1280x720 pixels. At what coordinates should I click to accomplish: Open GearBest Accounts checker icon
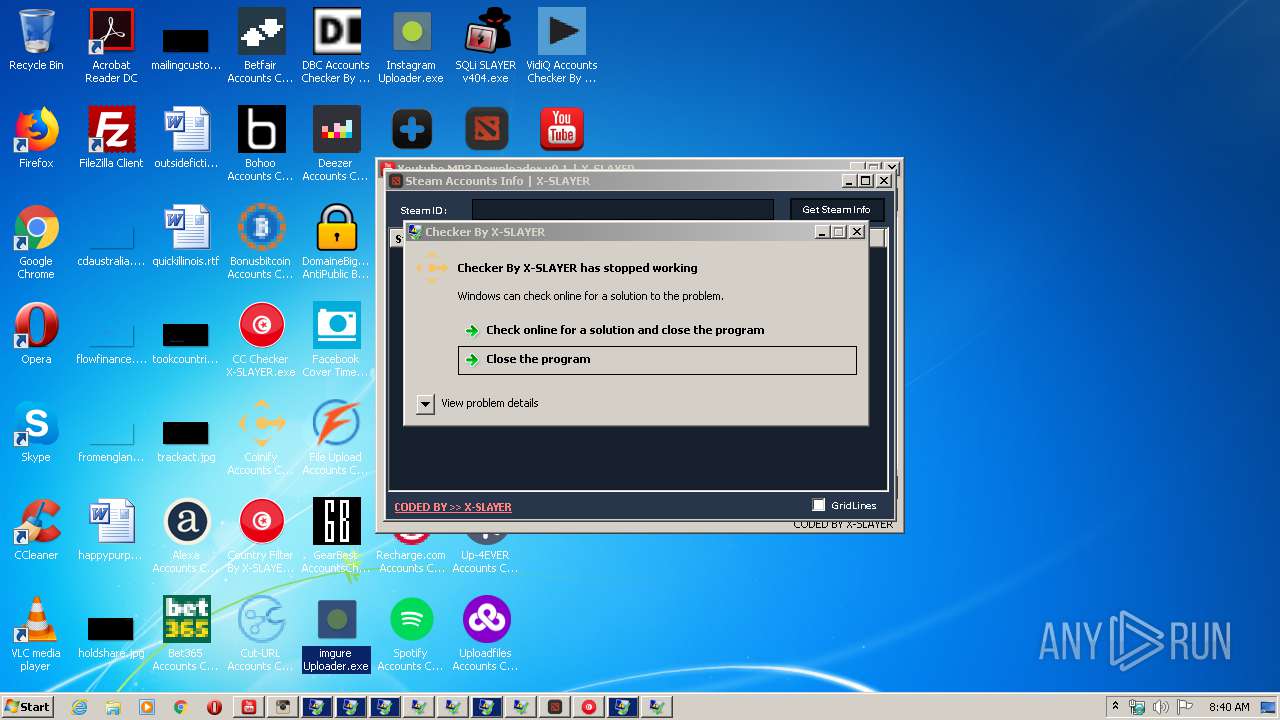point(336,536)
